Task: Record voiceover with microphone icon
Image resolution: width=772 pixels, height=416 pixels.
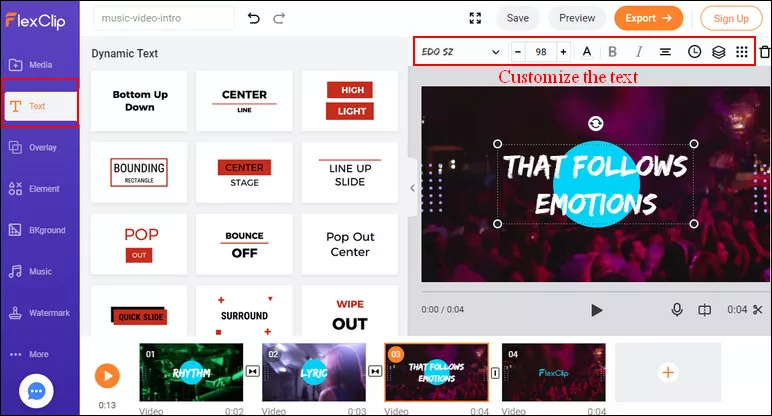Action: click(x=677, y=310)
